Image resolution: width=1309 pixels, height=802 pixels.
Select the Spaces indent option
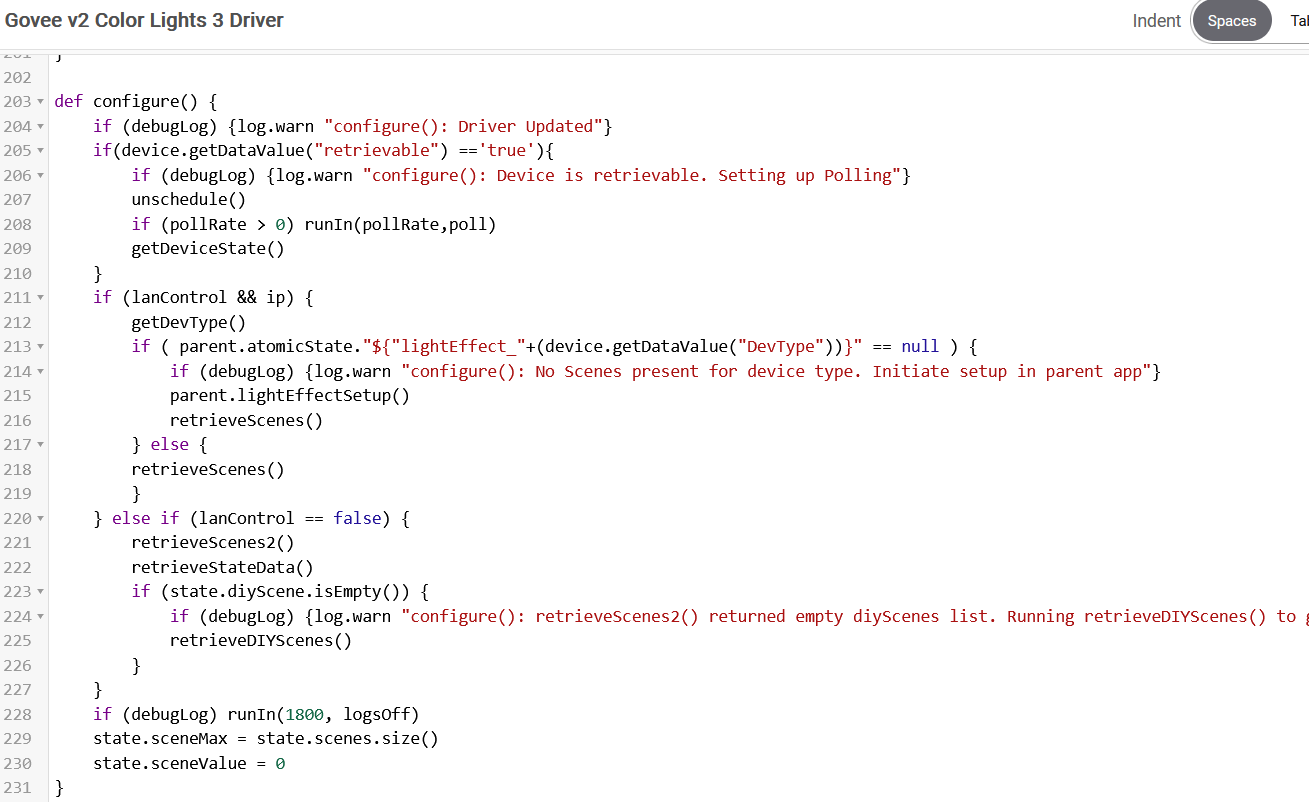(x=1231, y=21)
